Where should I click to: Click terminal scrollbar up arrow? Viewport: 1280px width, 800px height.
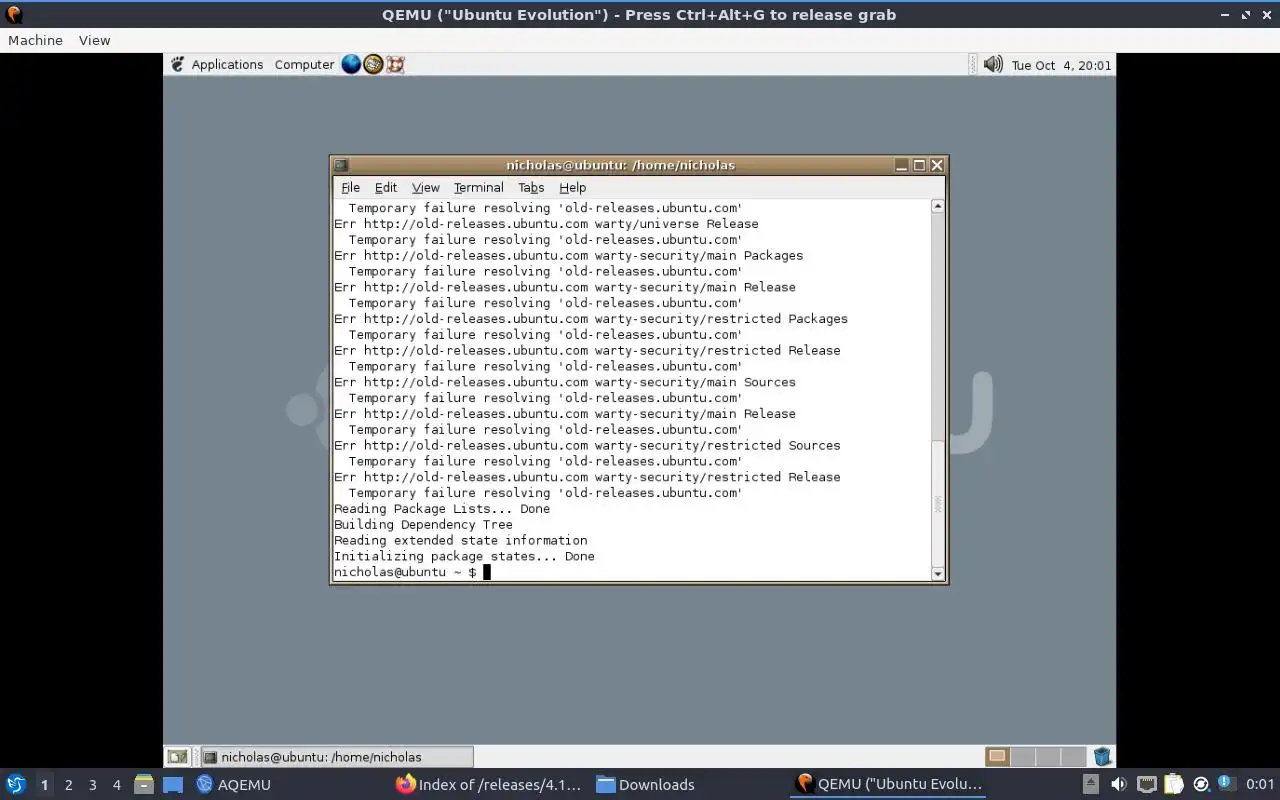pos(938,206)
